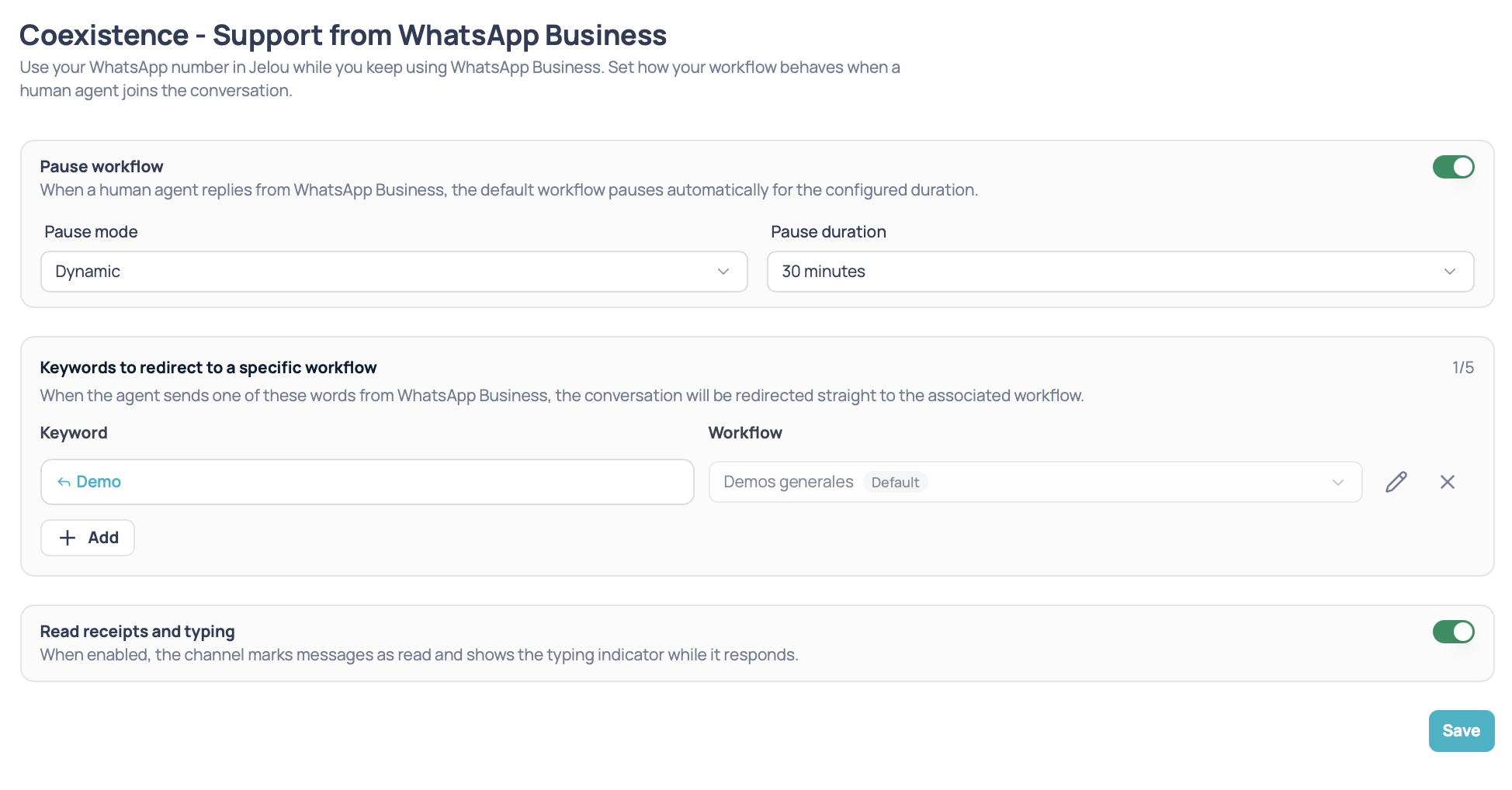Click the Pause workflow section title
Screen dimensions: 1512x790
(x=102, y=167)
